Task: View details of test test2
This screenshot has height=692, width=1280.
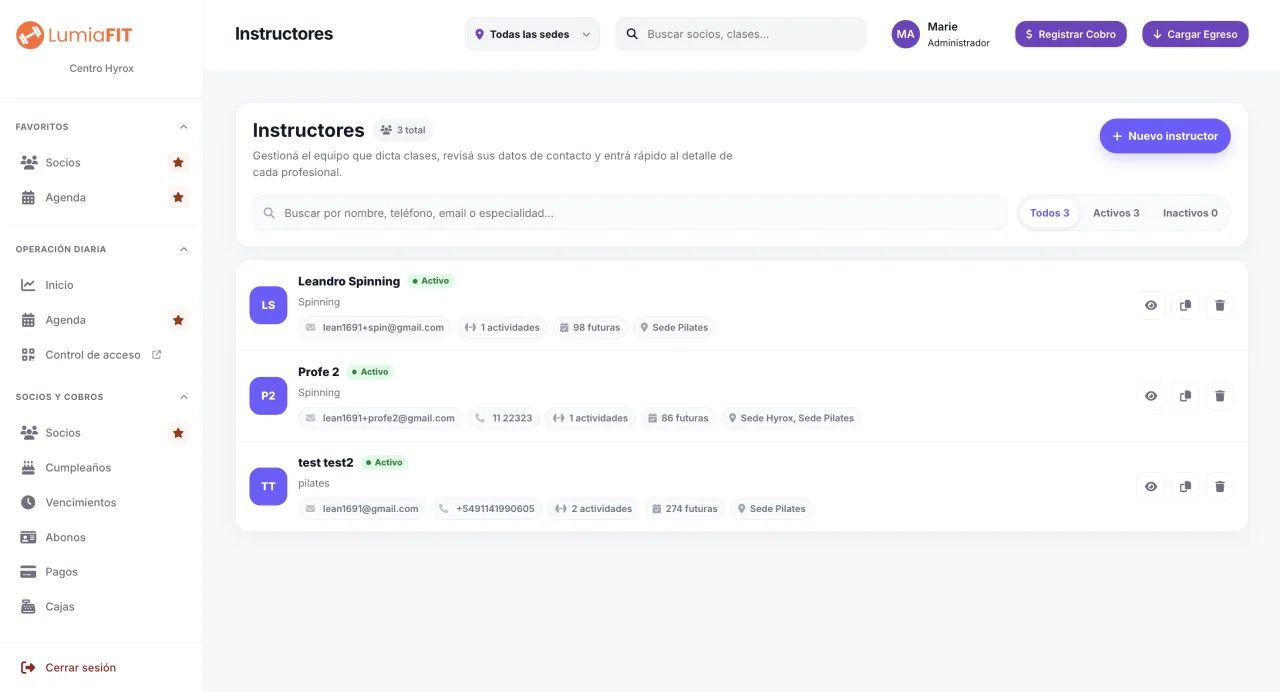Action: click(1151, 487)
